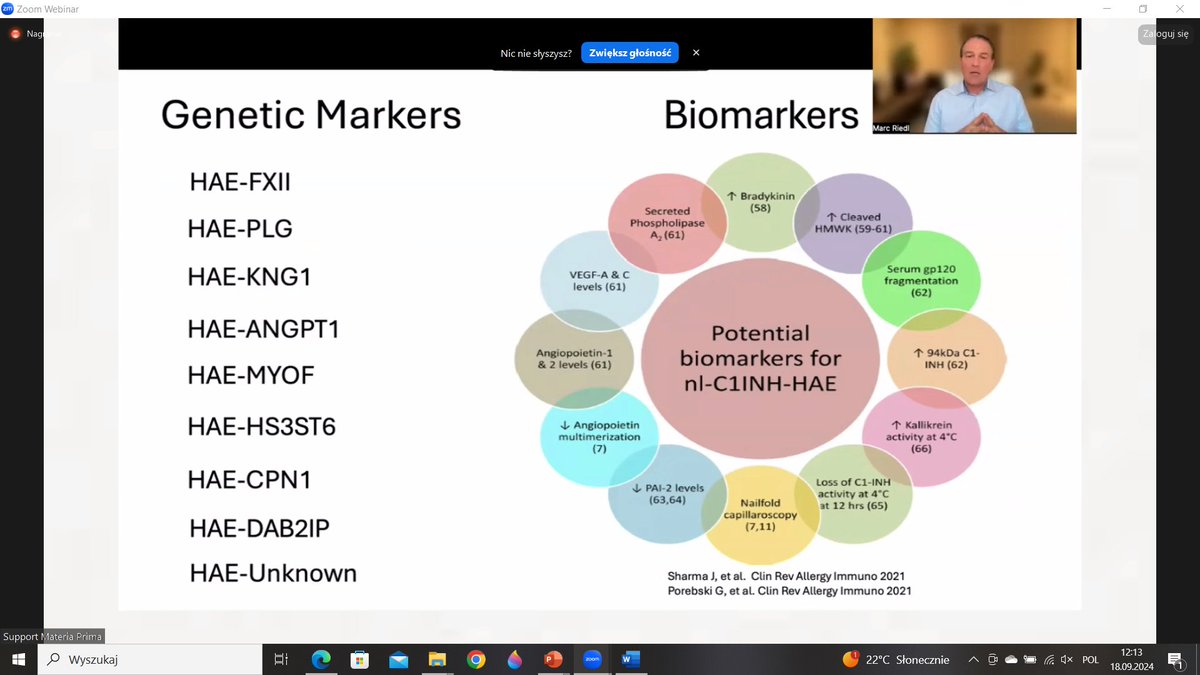The height and width of the screenshot is (675, 1200).
Task: Open Google Chrome from the taskbar
Action: click(476, 659)
